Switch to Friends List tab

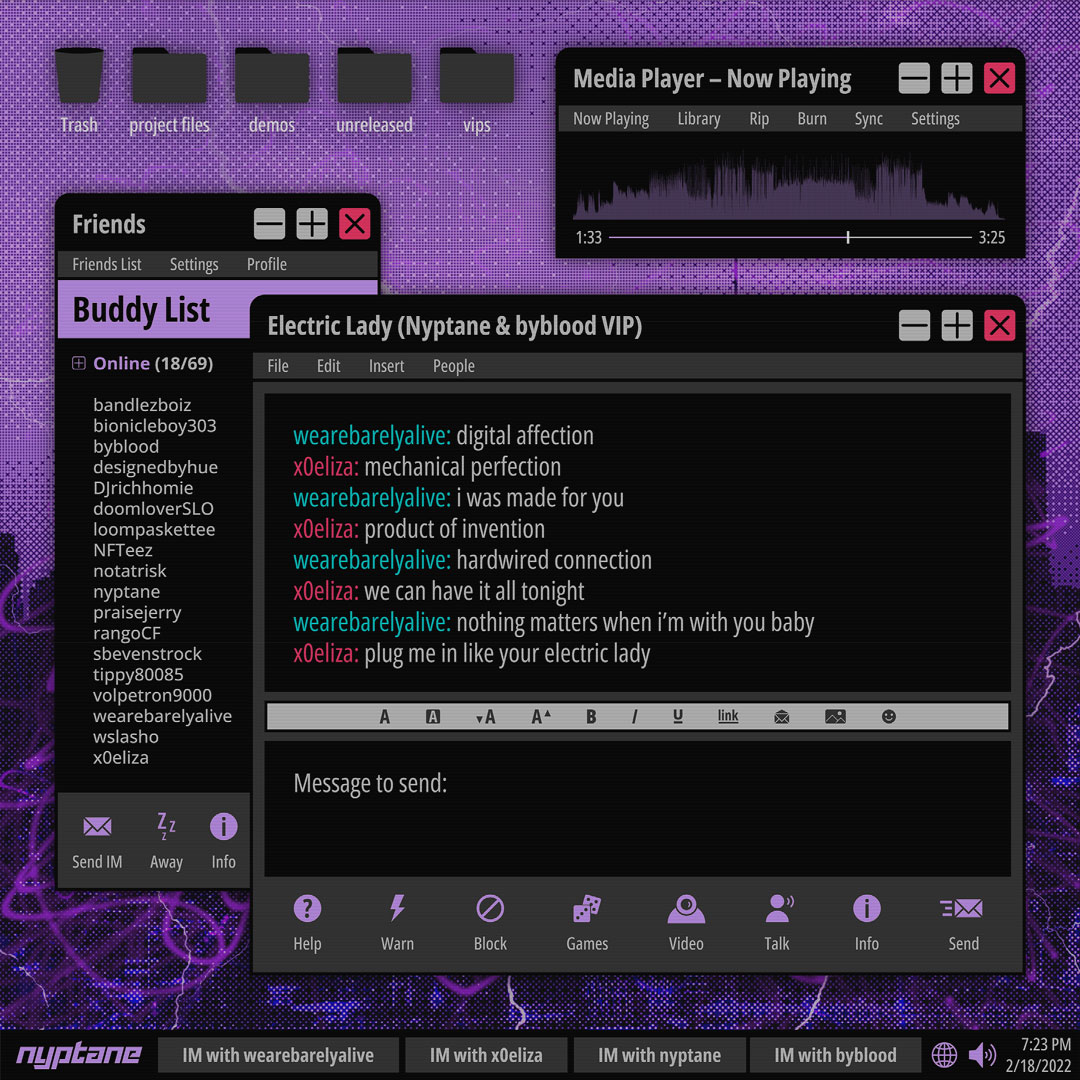click(x=107, y=264)
